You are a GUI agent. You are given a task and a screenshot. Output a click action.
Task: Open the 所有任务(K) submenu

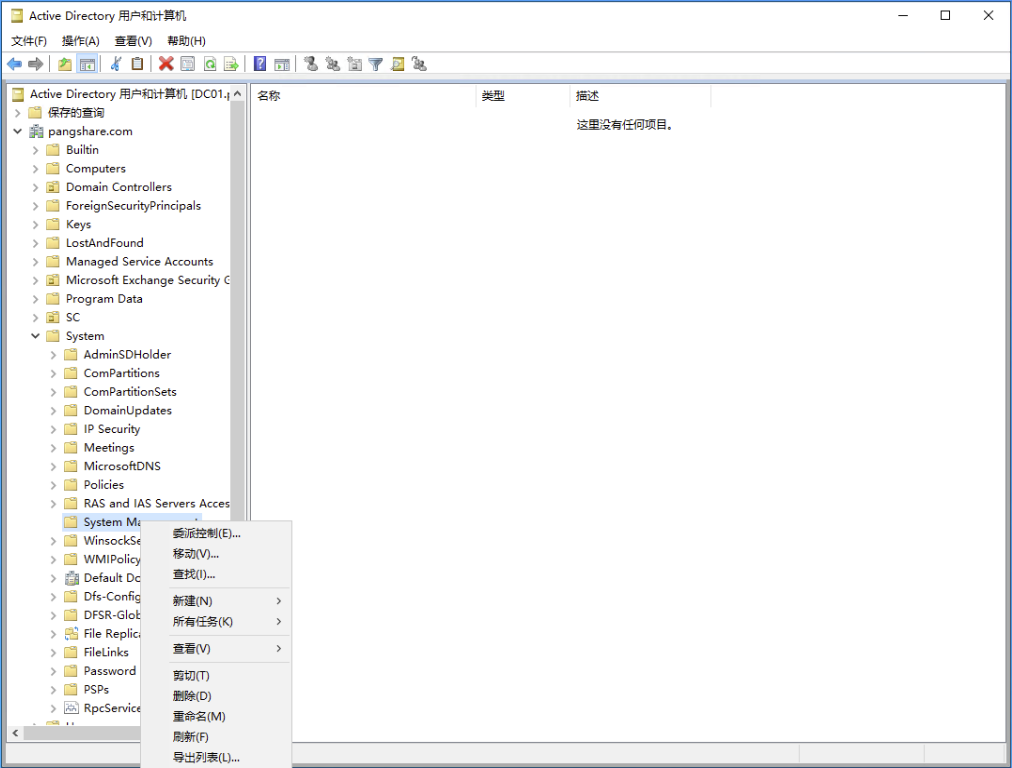pos(216,621)
